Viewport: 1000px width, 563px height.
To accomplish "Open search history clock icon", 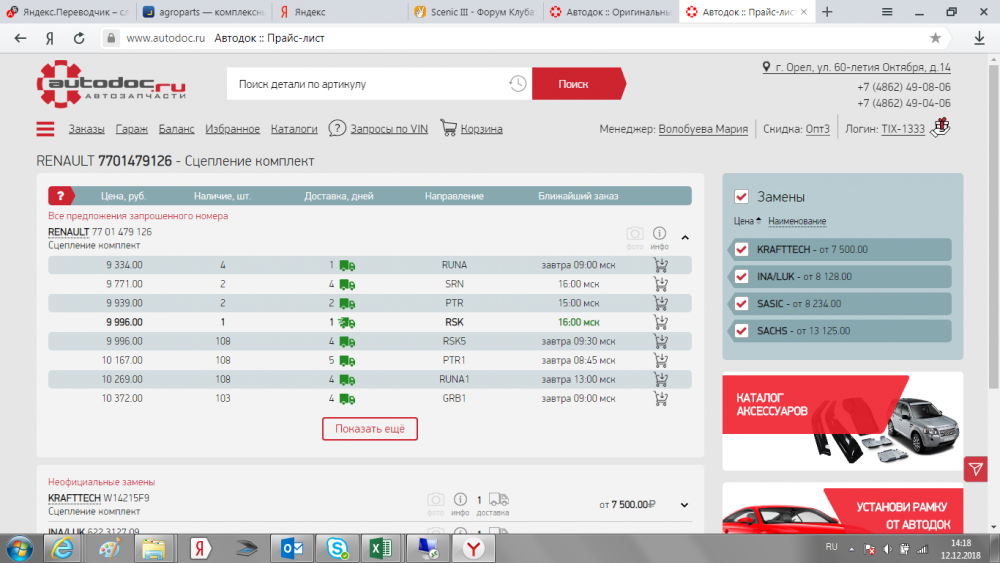I will (x=517, y=84).
